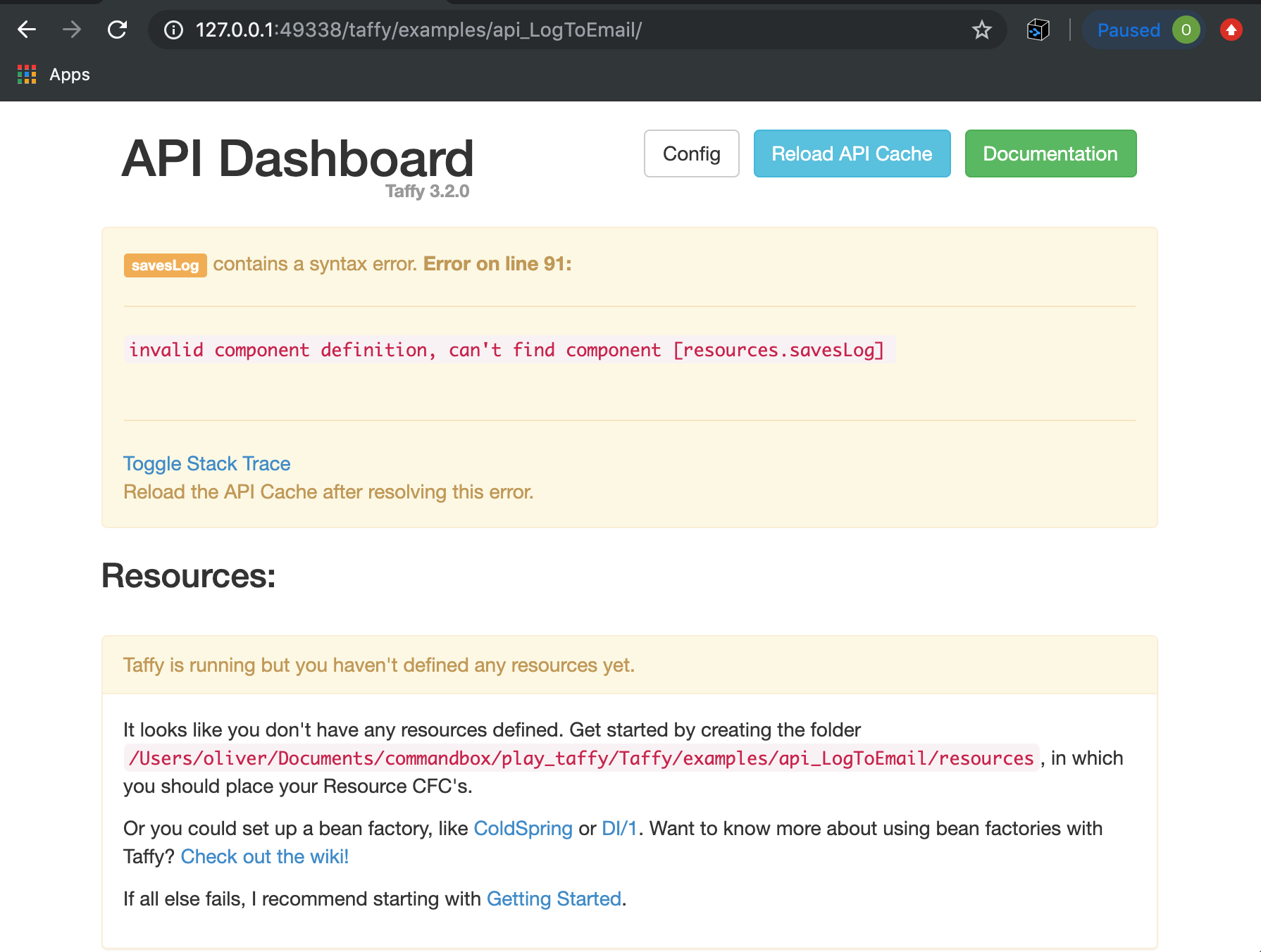Bookmark this page with the star
This screenshot has width=1261, height=952.
pos(981,30)
